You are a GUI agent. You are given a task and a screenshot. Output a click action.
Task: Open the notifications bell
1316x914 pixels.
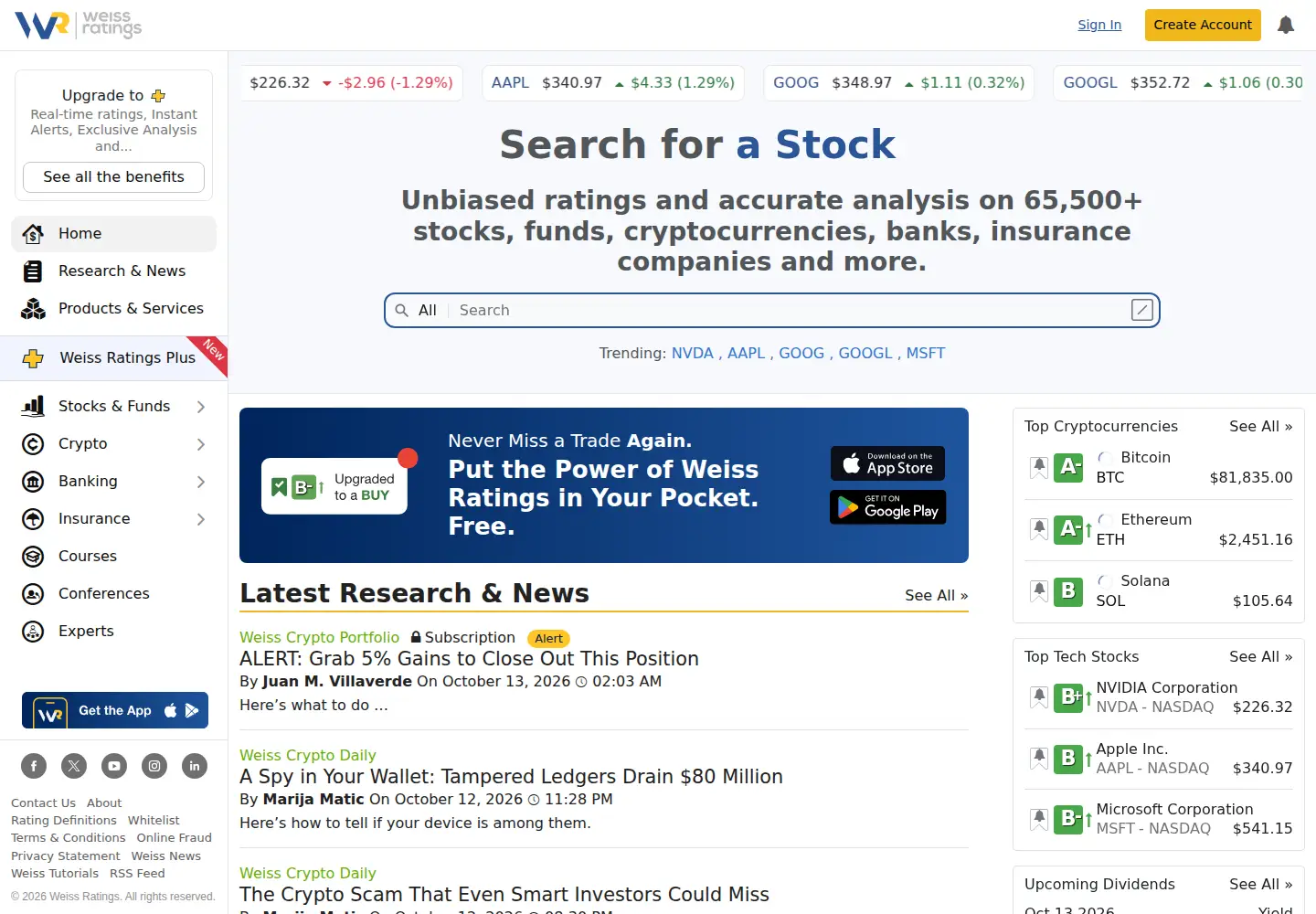1286,25
